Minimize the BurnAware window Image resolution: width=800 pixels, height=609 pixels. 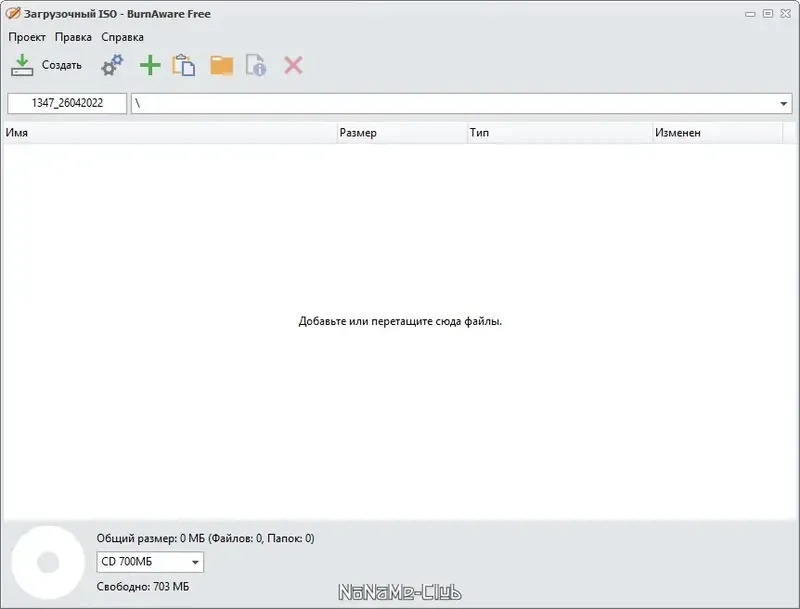(x=750, y=14)
